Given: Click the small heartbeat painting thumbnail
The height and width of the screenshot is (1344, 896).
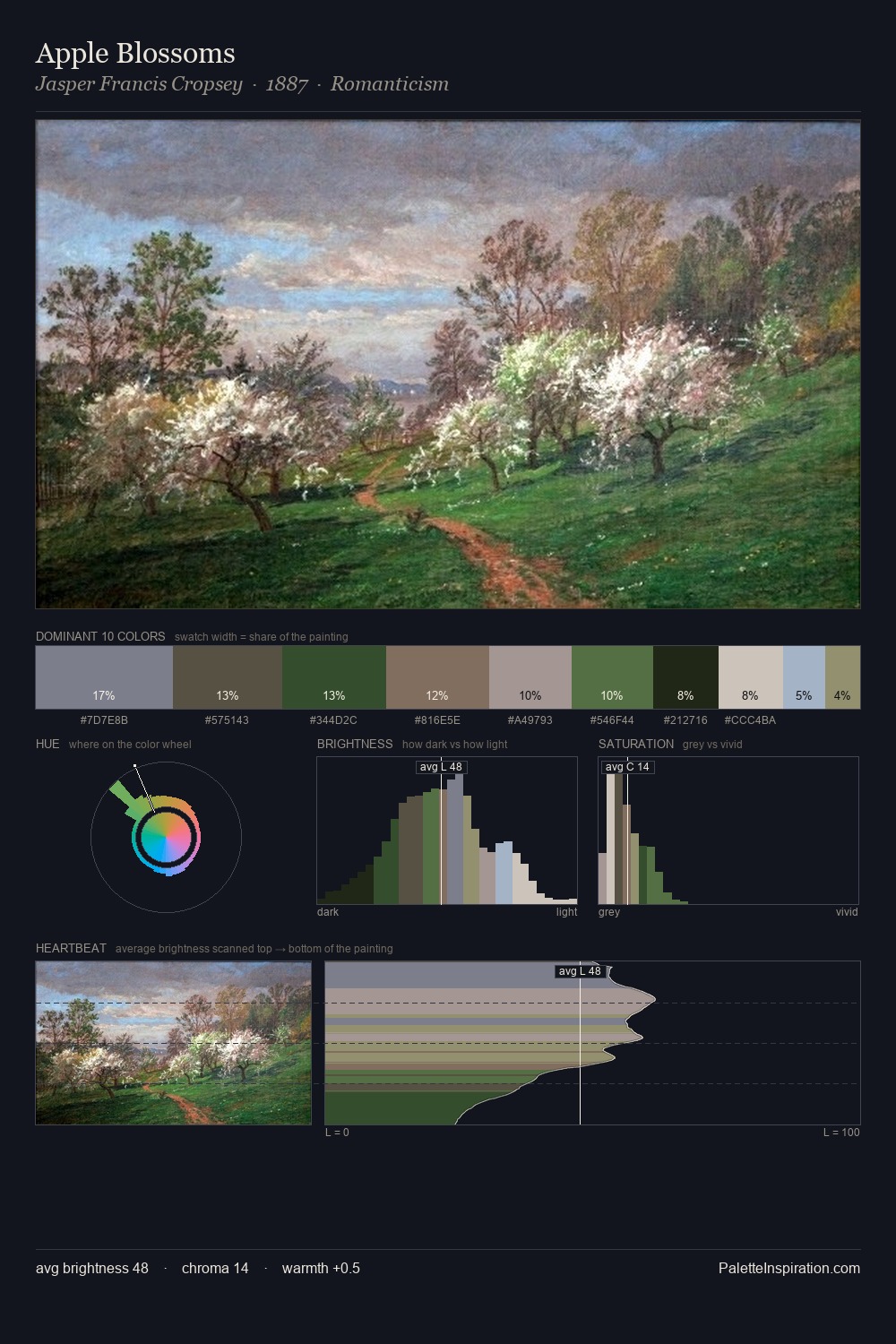Looking at the screenshot, I should pos(174,1043).
